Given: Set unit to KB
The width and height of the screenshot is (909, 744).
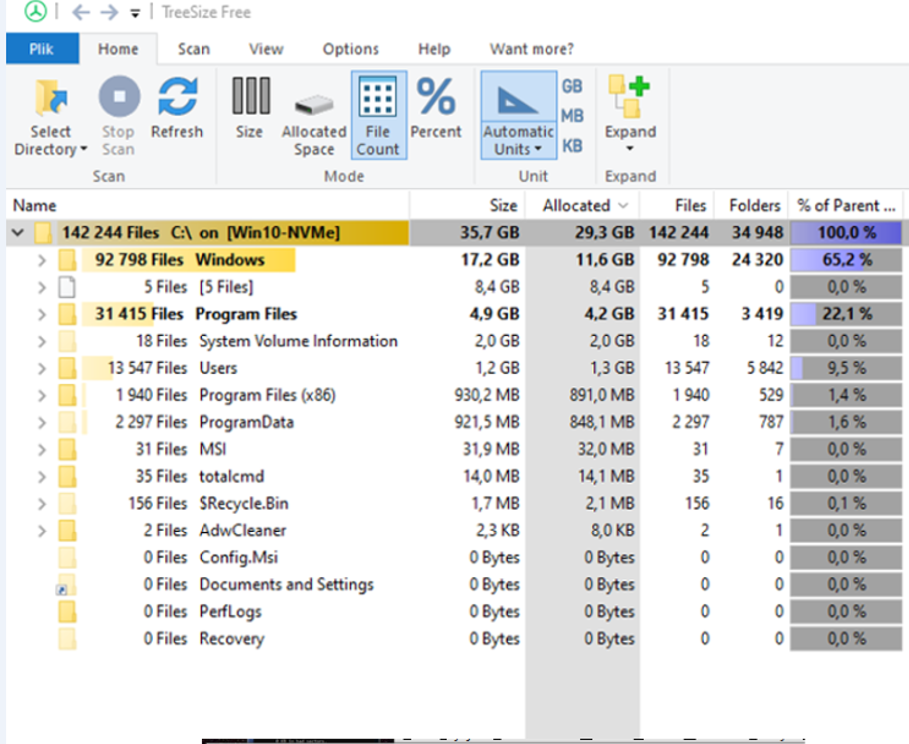Looking at the screenshot, I should coord(572,145).
